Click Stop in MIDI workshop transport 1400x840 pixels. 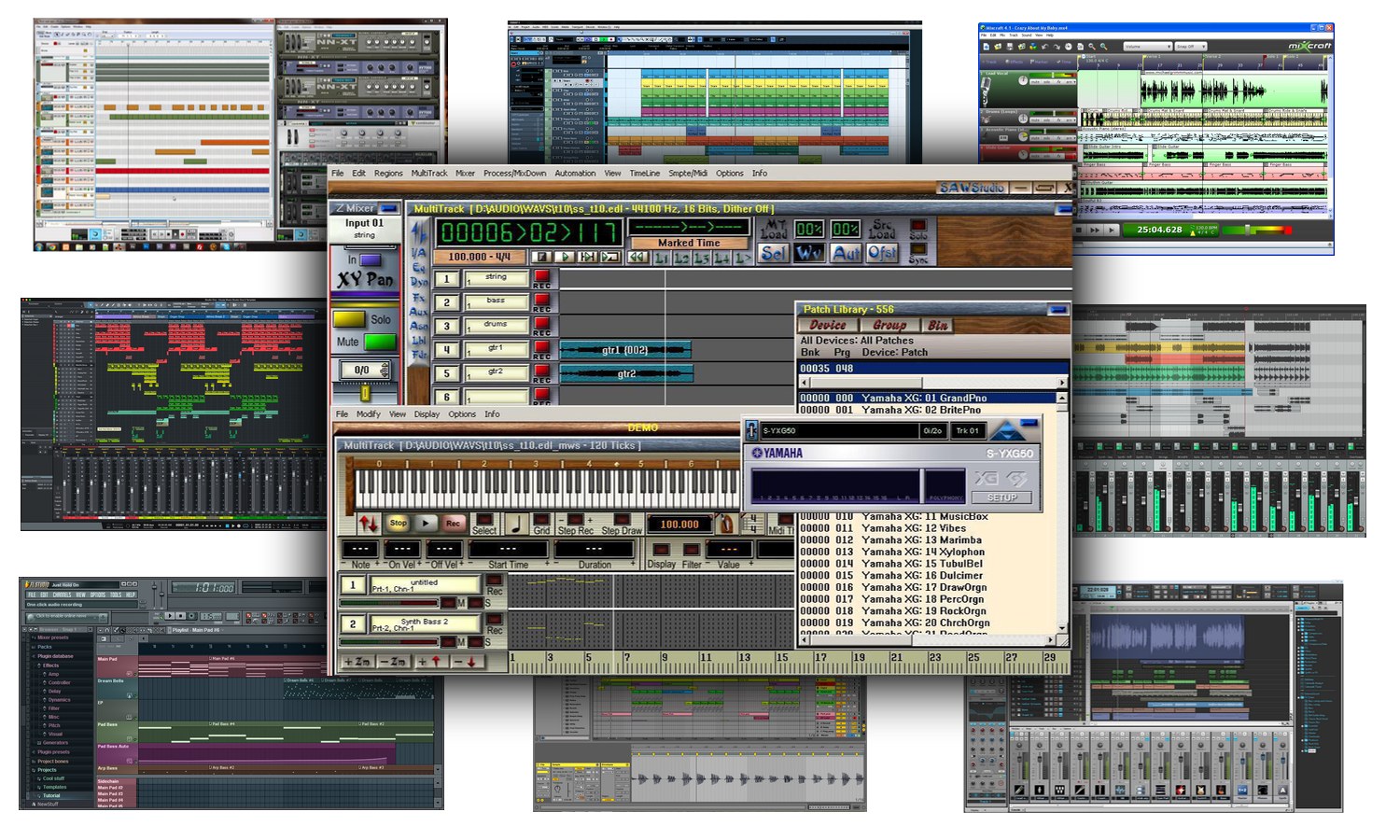pyautogui.click(x=399, y=524)
